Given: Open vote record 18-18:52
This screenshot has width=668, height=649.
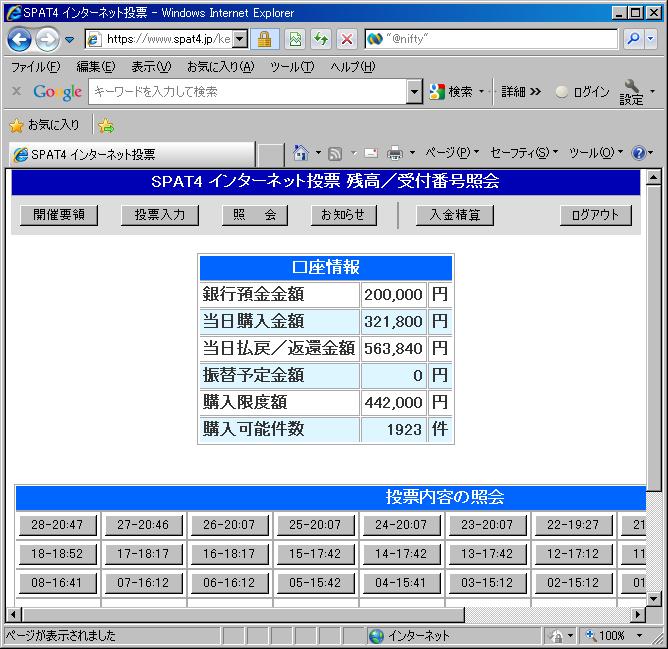Looking at the screenshot, I should pyautogui.click(x=58, y=554).
